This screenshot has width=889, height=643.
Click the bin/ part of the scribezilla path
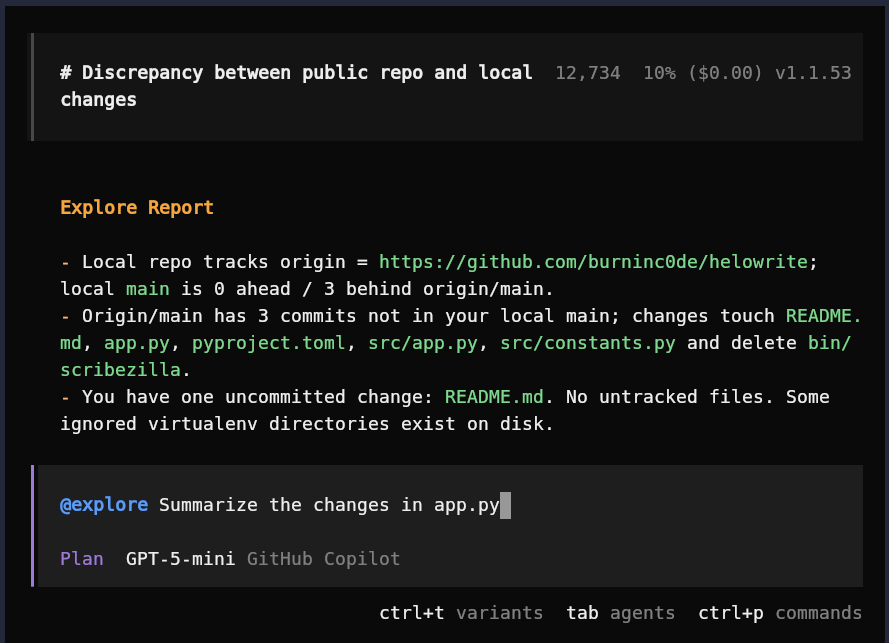pyautogui.click(x=829, y=343)
